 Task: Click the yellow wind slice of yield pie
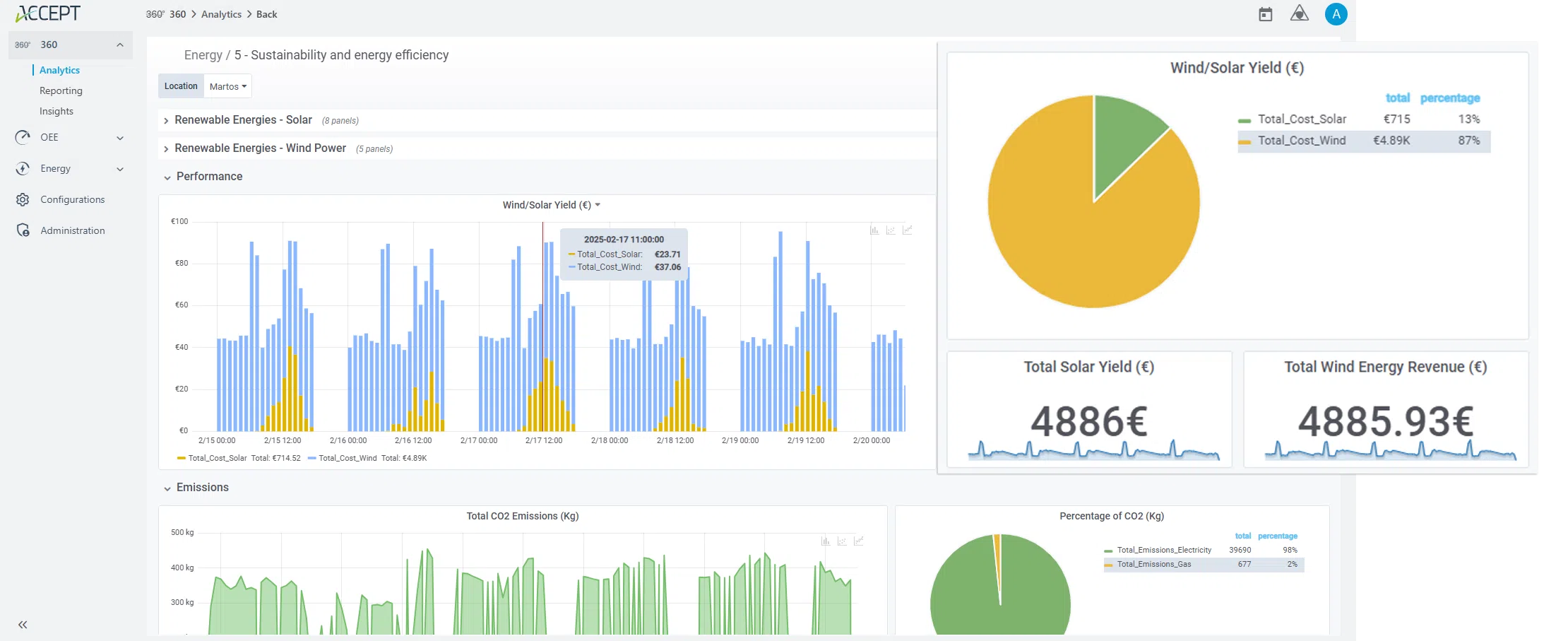click(1074, 226)
